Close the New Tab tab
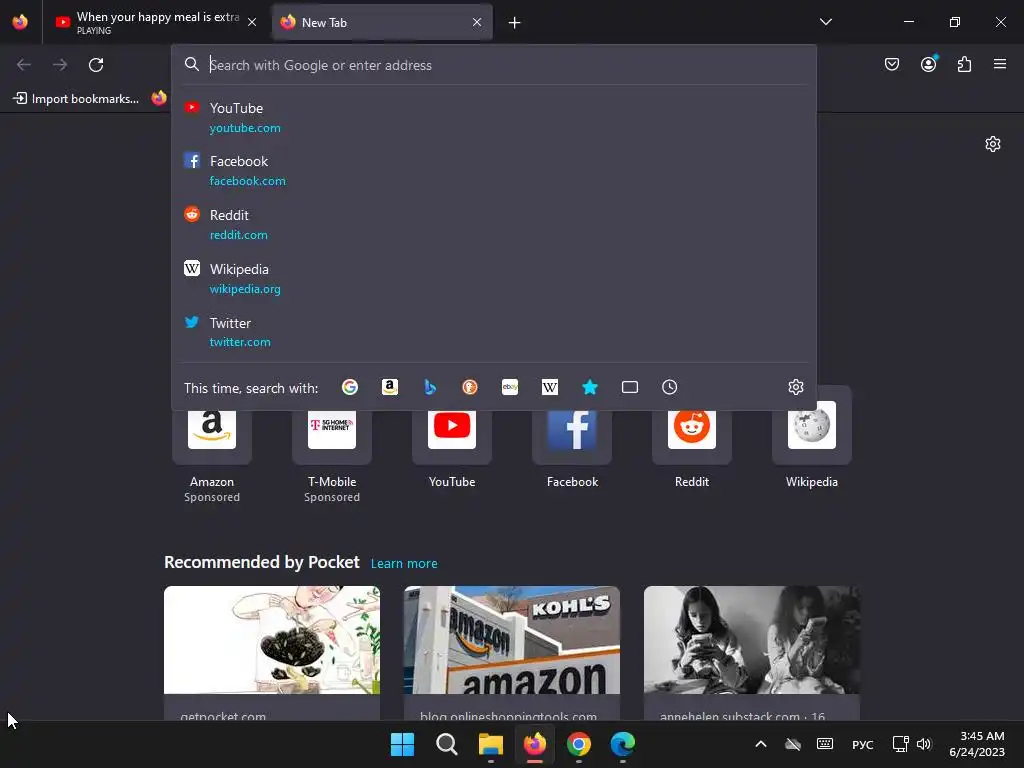The height and width of the screenshot is (768, 1024). [477, 22]
